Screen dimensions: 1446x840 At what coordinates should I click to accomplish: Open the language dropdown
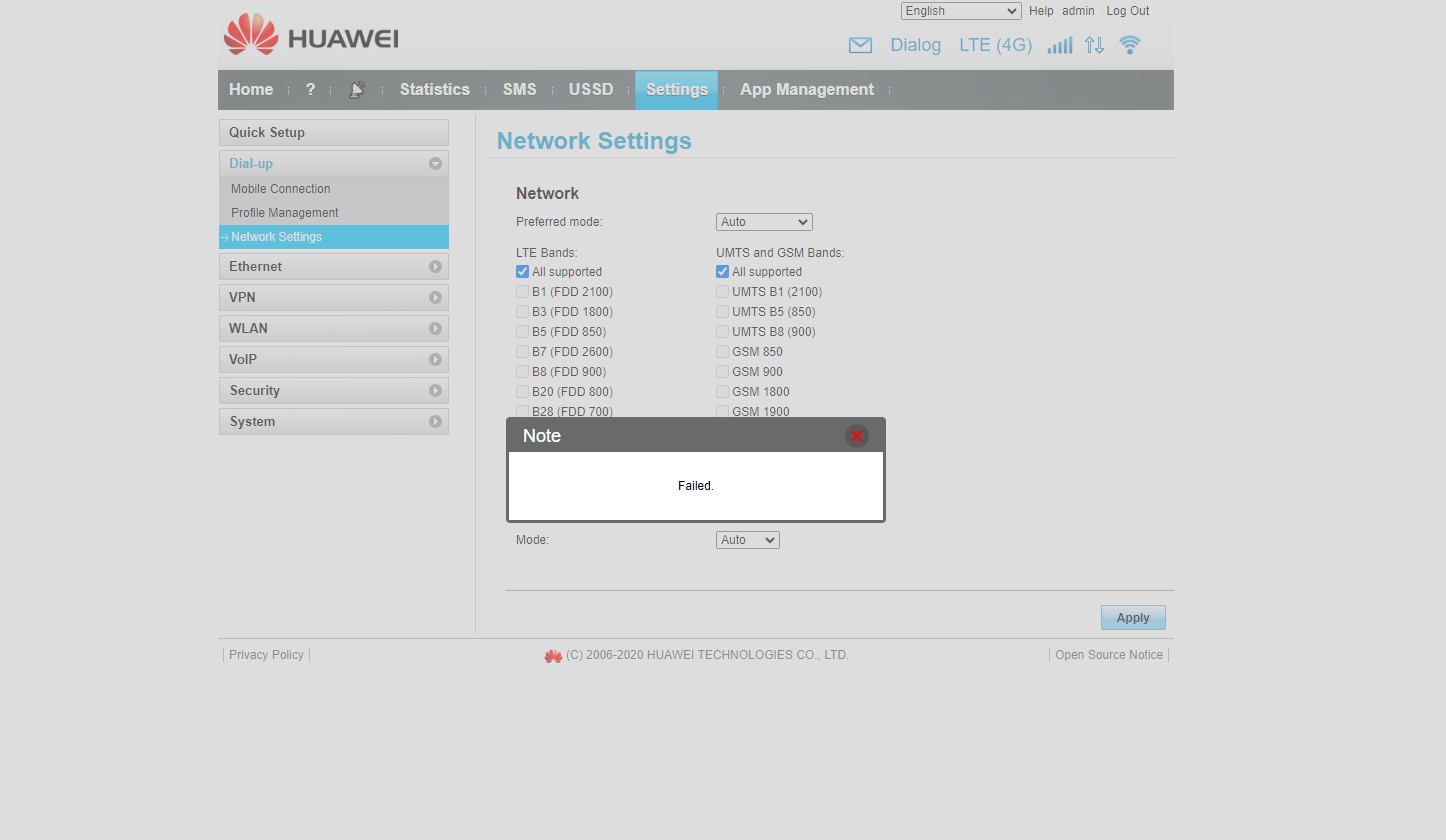(x=961, y=11)
